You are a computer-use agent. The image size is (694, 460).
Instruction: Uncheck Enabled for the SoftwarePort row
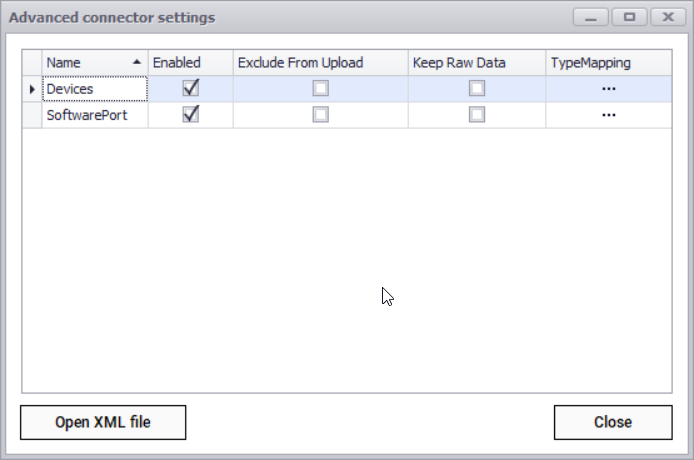point(190,114)
